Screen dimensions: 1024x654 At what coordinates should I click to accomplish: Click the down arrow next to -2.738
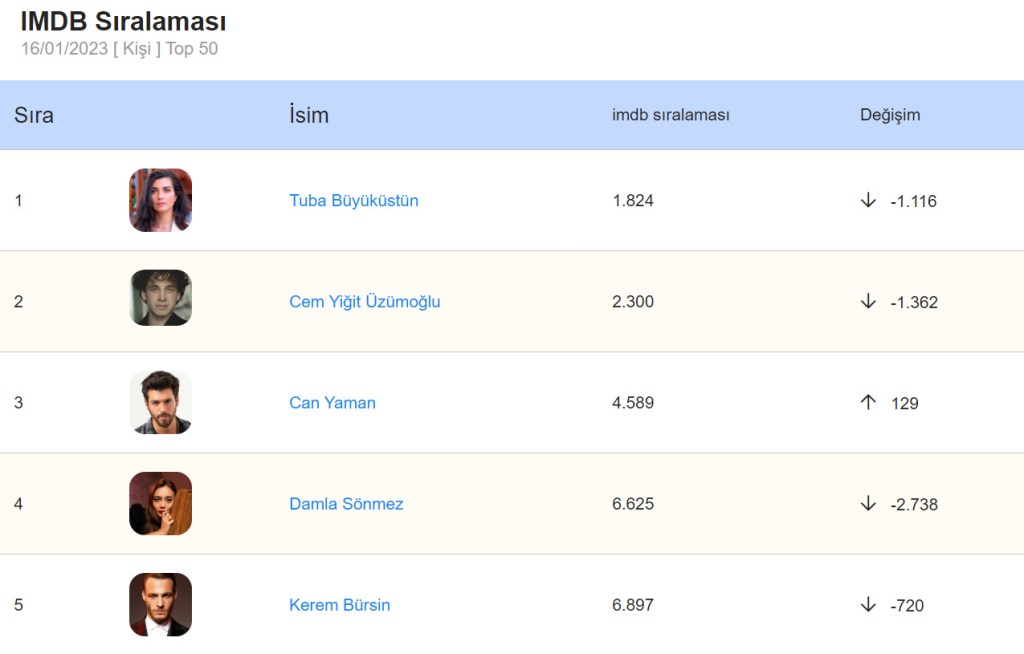tap(868, 503)
